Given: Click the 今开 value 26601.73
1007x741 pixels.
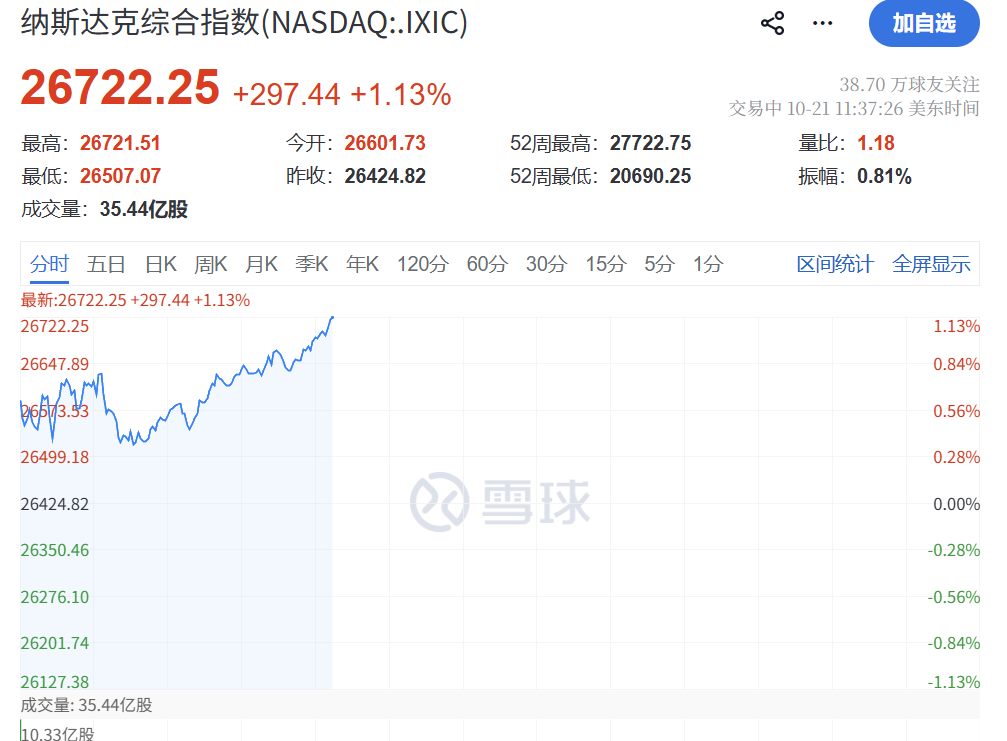Looking at the screenshot, I should 385,143.
